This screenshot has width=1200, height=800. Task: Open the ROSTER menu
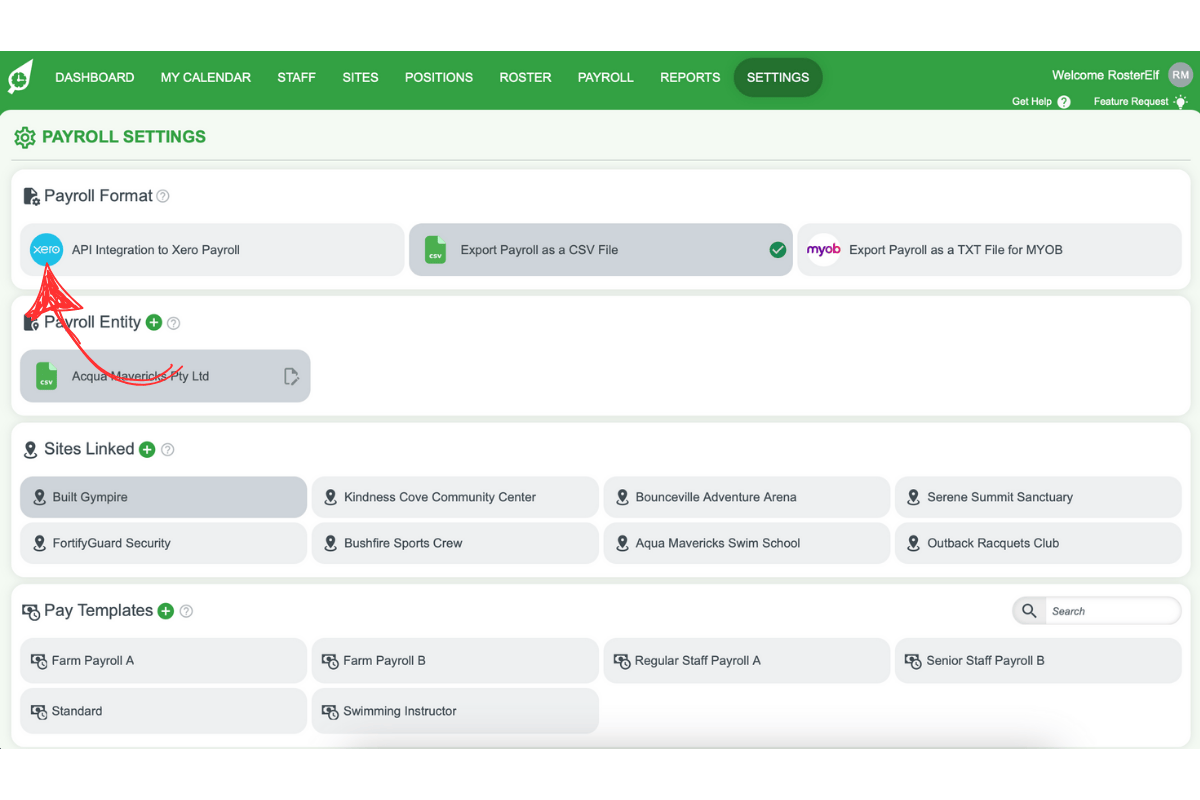pos(525,77)
